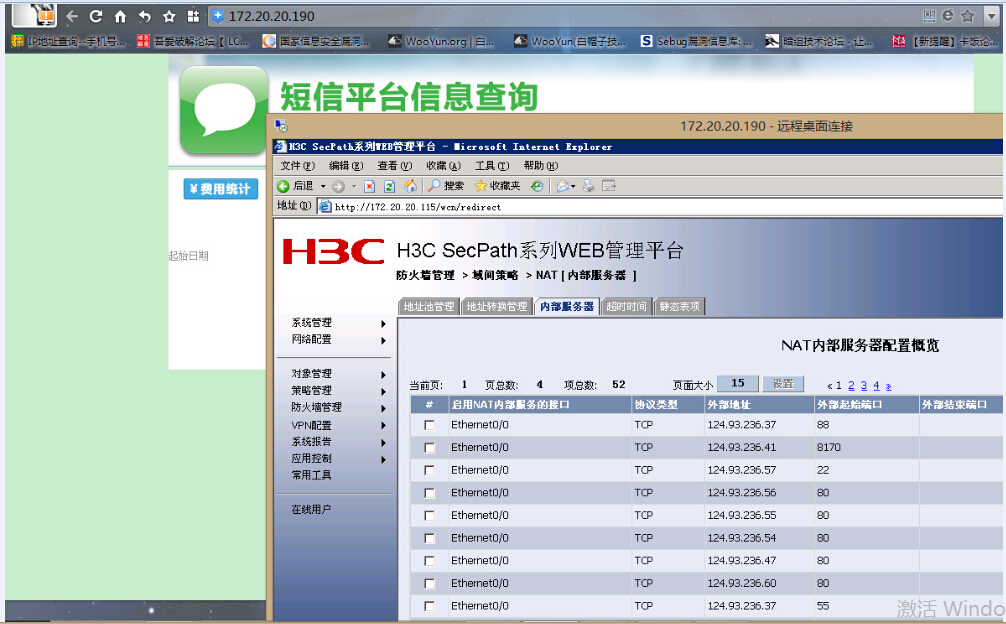Click the 设置 page size button
The width and height of the screenshot is (1006, 624).
point(783,384)
